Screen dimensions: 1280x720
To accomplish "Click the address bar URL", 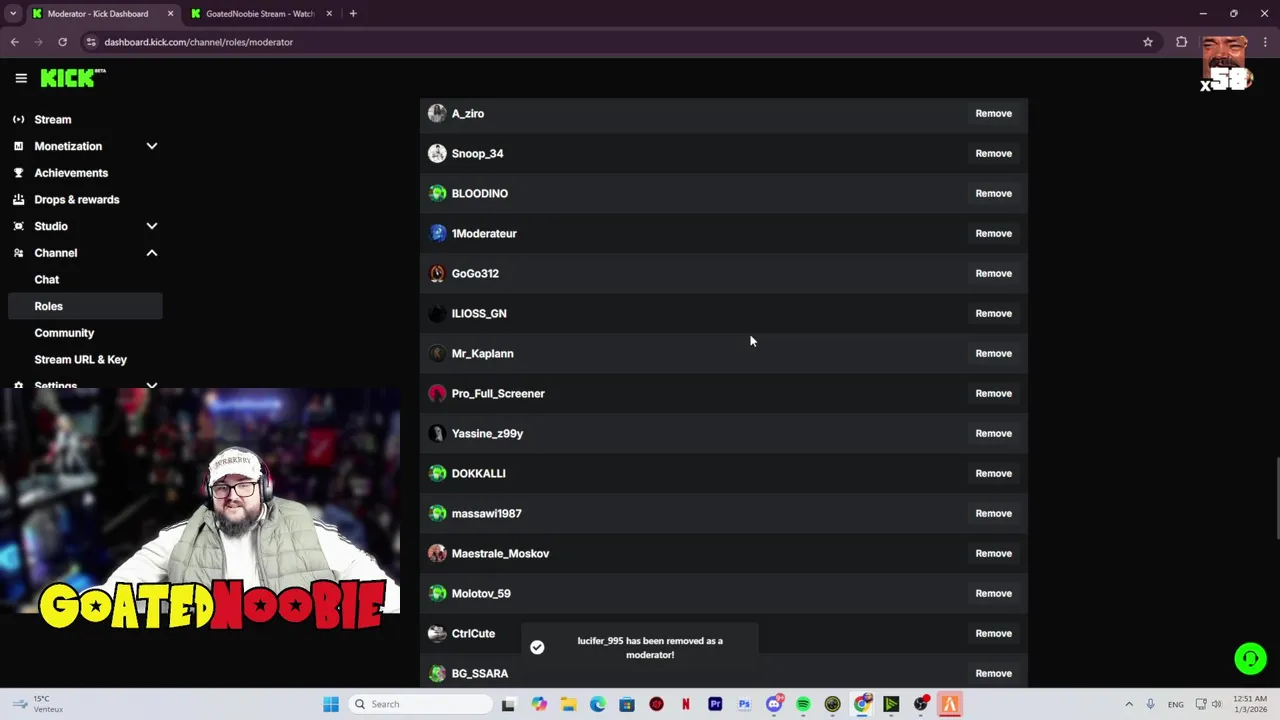I will point(199,42).
